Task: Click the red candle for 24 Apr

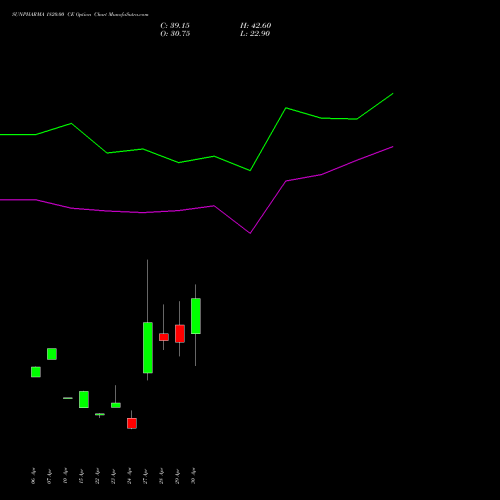Action: point(132,423)
